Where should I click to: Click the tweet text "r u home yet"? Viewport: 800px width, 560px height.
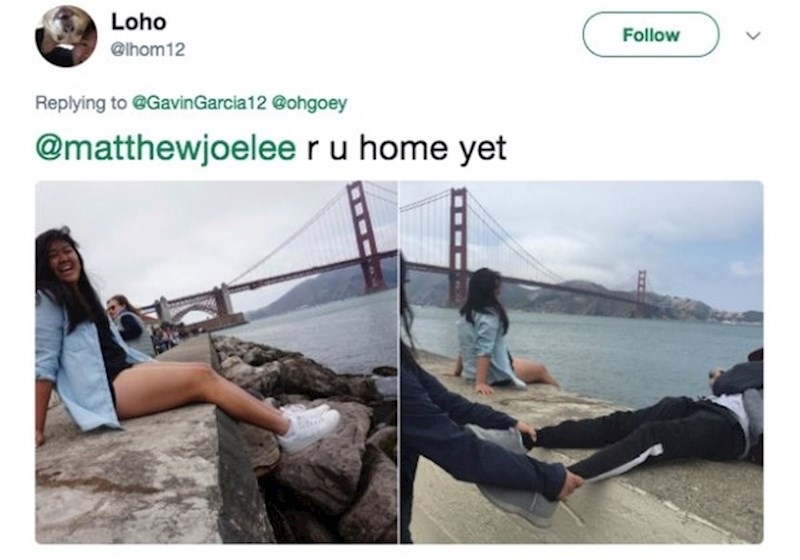407,148
